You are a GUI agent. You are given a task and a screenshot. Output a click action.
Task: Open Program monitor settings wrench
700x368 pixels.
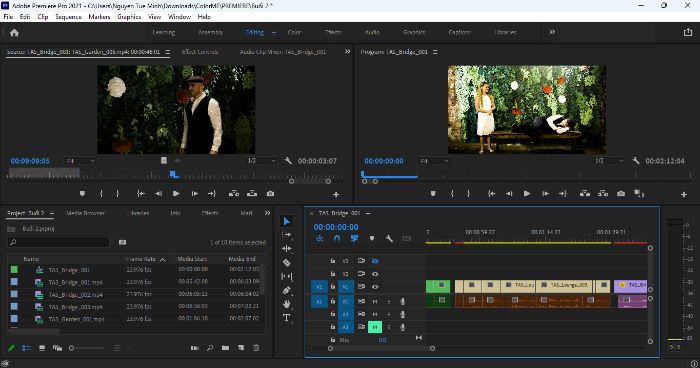coord(636,160)
